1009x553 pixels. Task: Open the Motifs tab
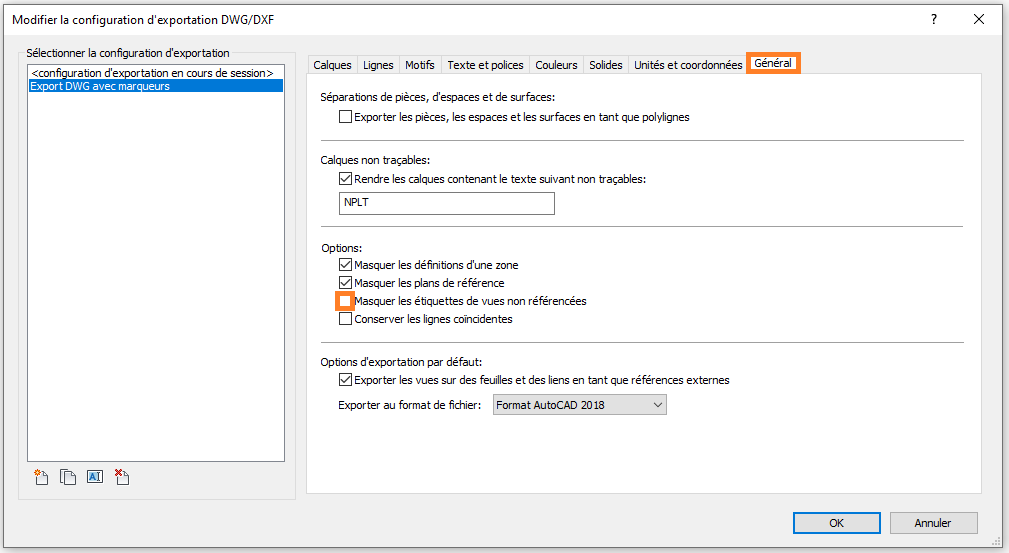420,65
